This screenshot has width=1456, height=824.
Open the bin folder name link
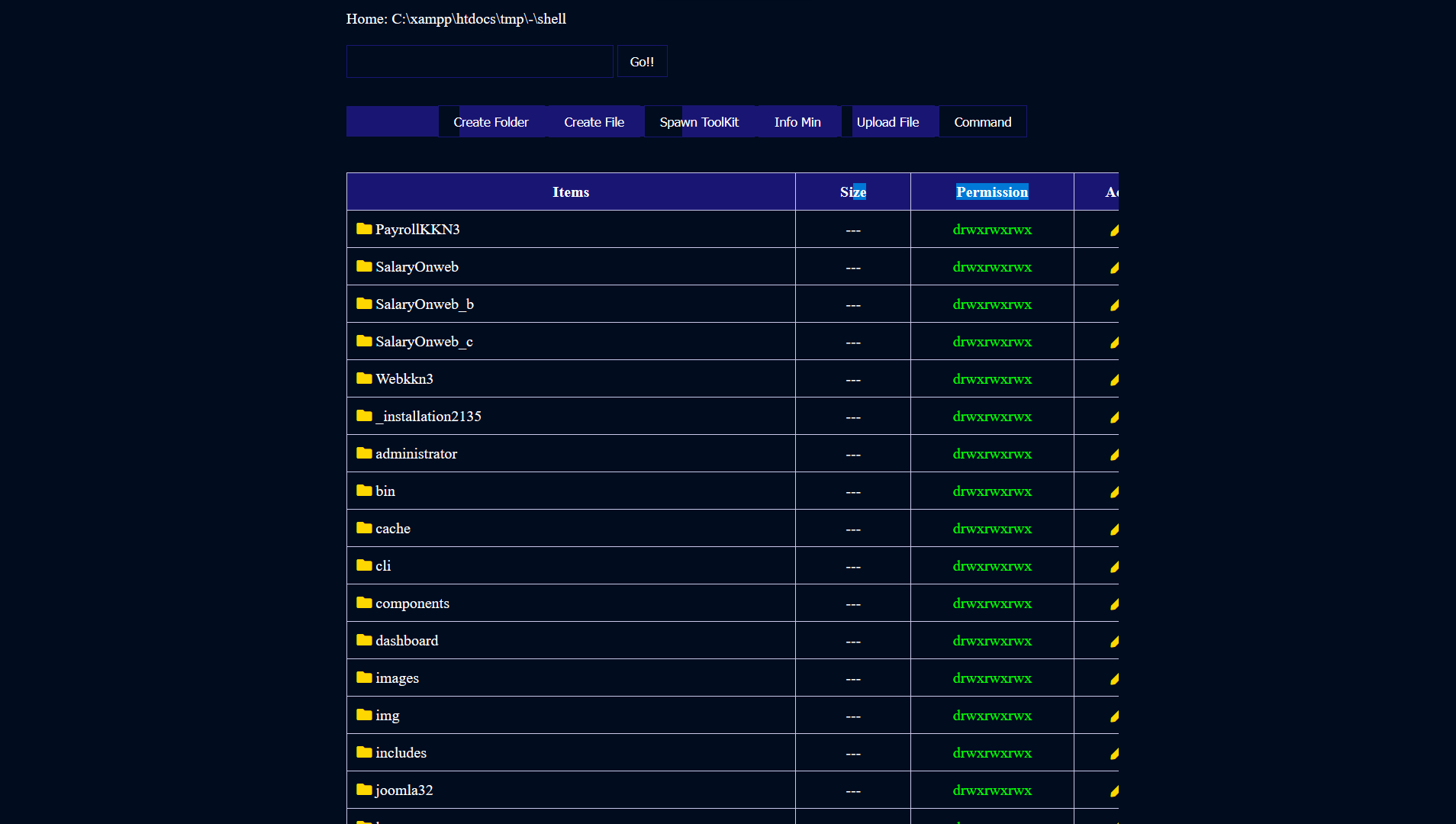[385, 491]
